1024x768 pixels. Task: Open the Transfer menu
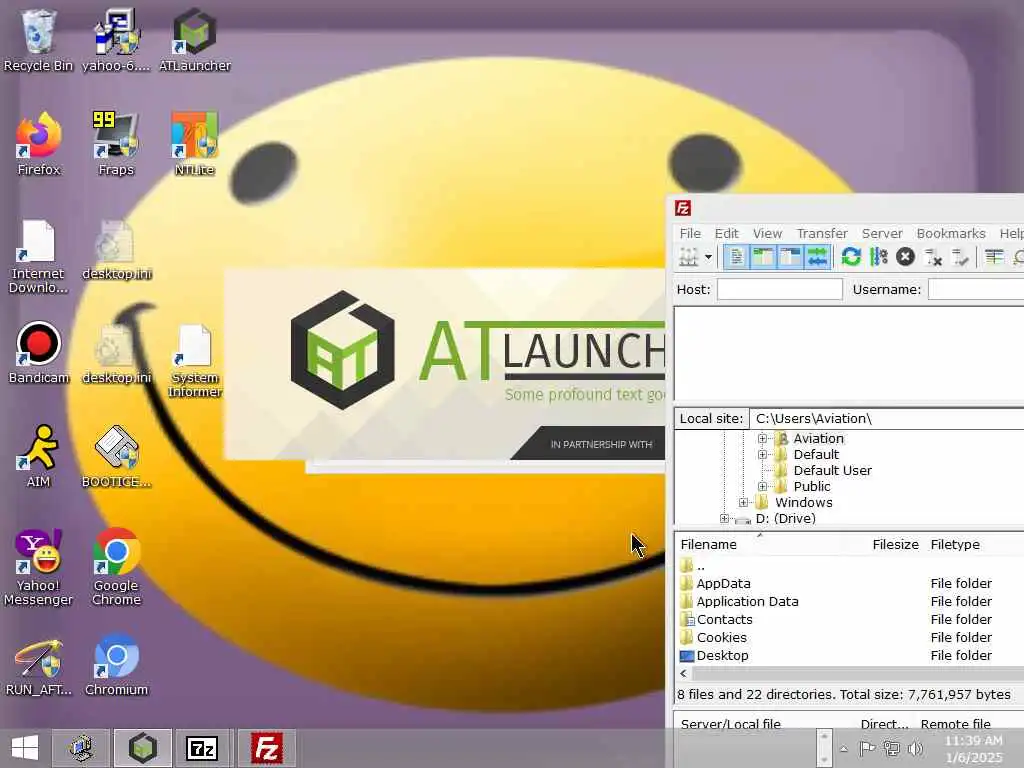[x=822, y=233]
